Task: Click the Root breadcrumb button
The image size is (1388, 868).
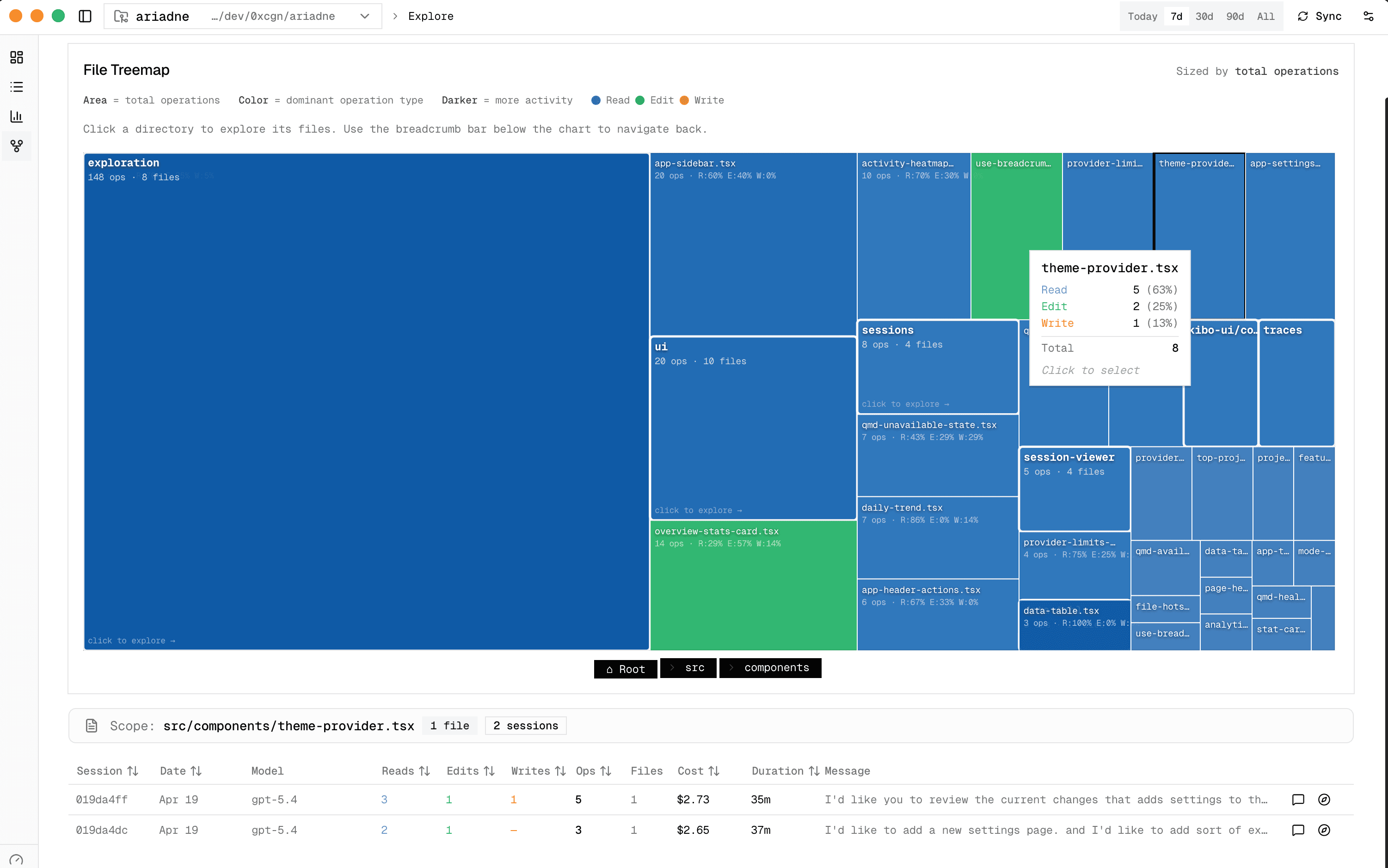Action: tap(625, 669)
